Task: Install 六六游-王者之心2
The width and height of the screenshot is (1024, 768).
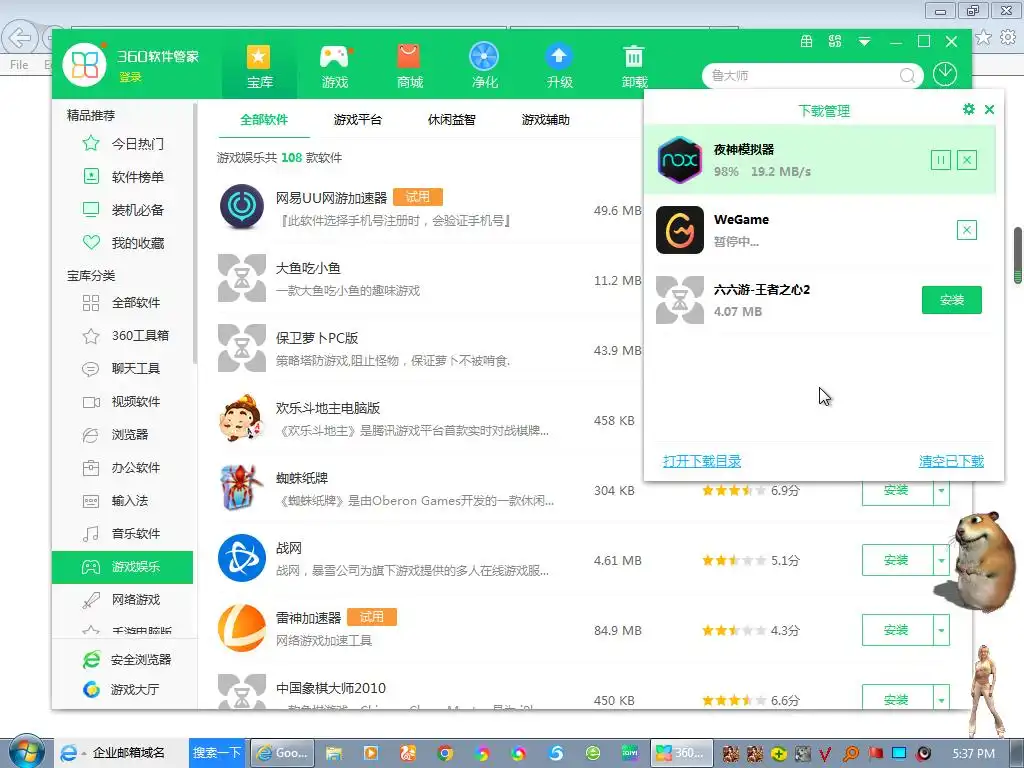Action: tap(952, 300)
